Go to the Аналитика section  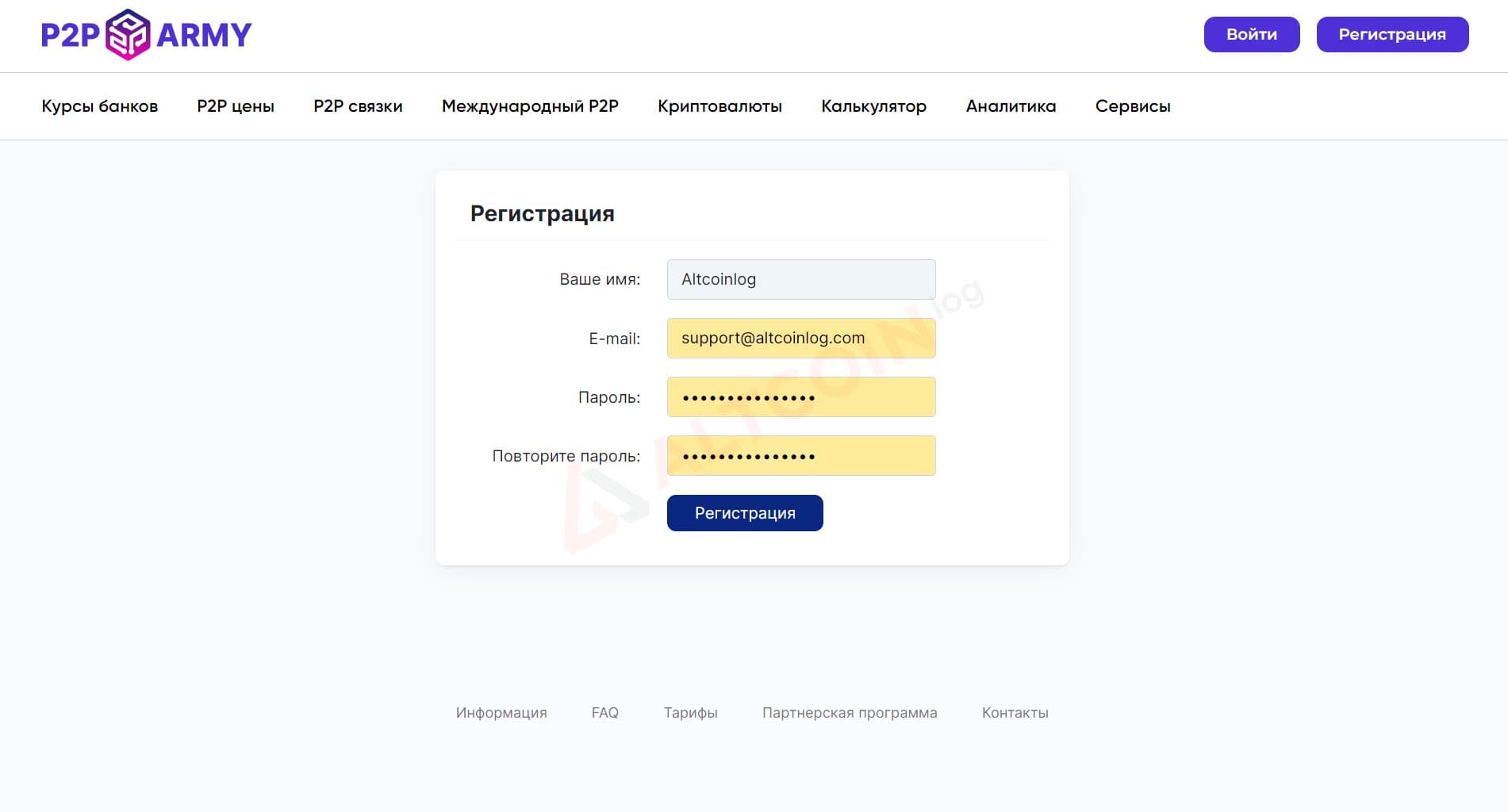coord(1011,106)
